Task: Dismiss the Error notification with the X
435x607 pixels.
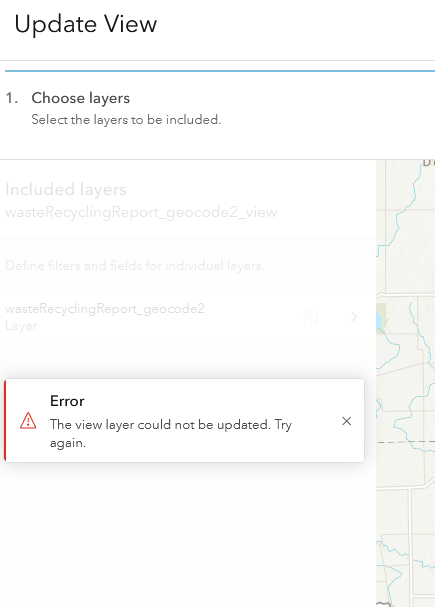Action: pyautogui.click(x=346, y=421)
